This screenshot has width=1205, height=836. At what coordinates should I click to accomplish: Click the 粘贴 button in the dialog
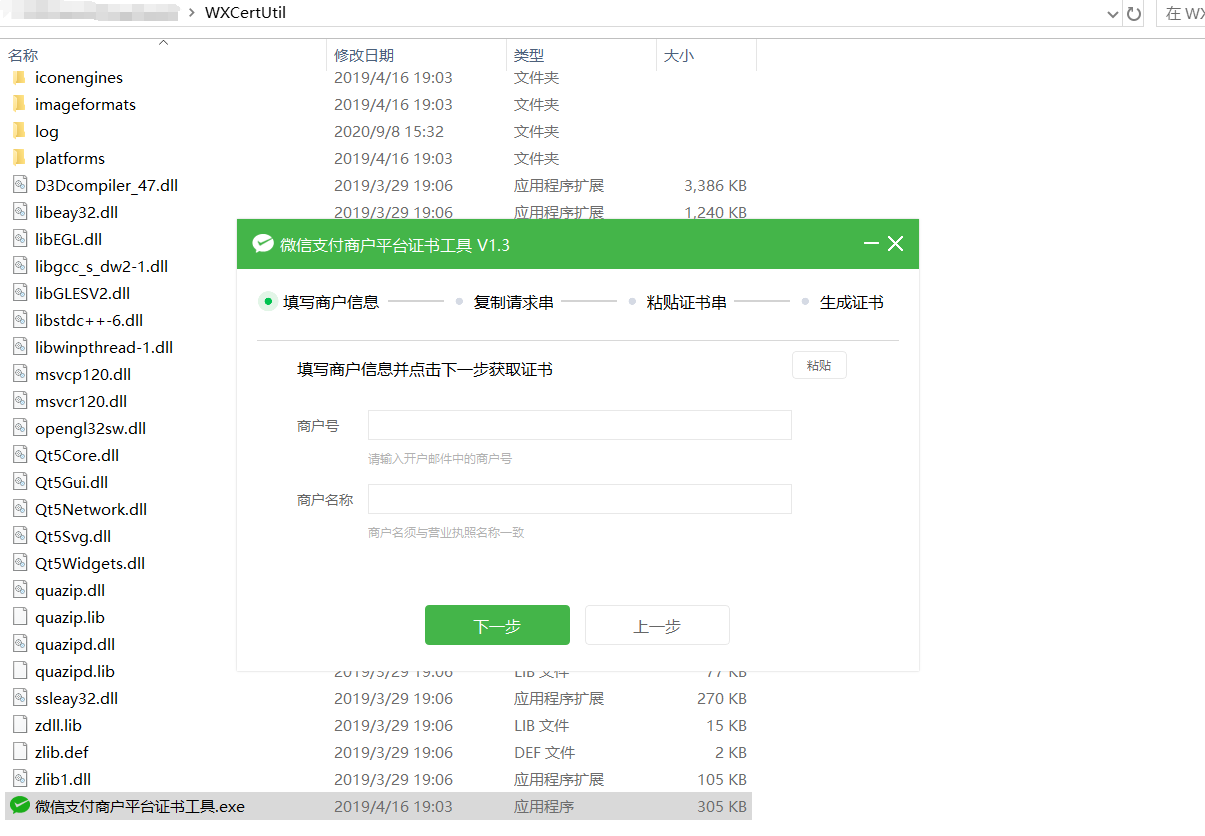pos(819,365)
